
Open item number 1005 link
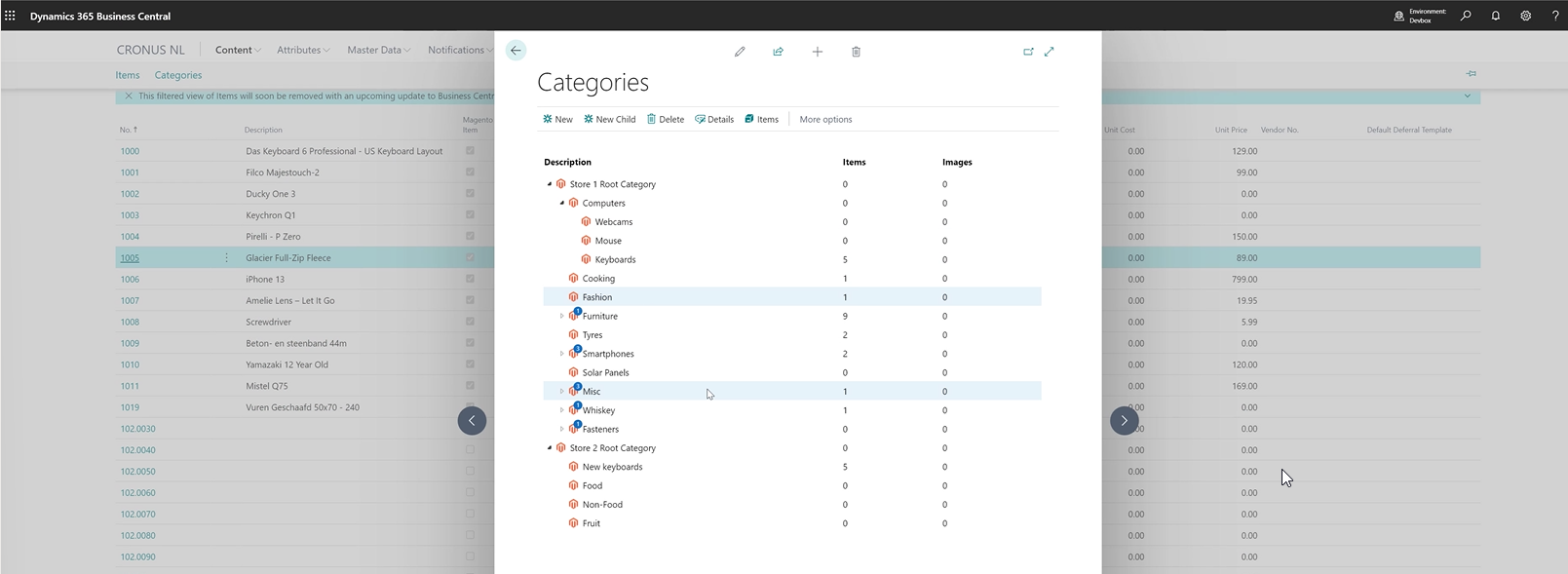click(130, 258)
